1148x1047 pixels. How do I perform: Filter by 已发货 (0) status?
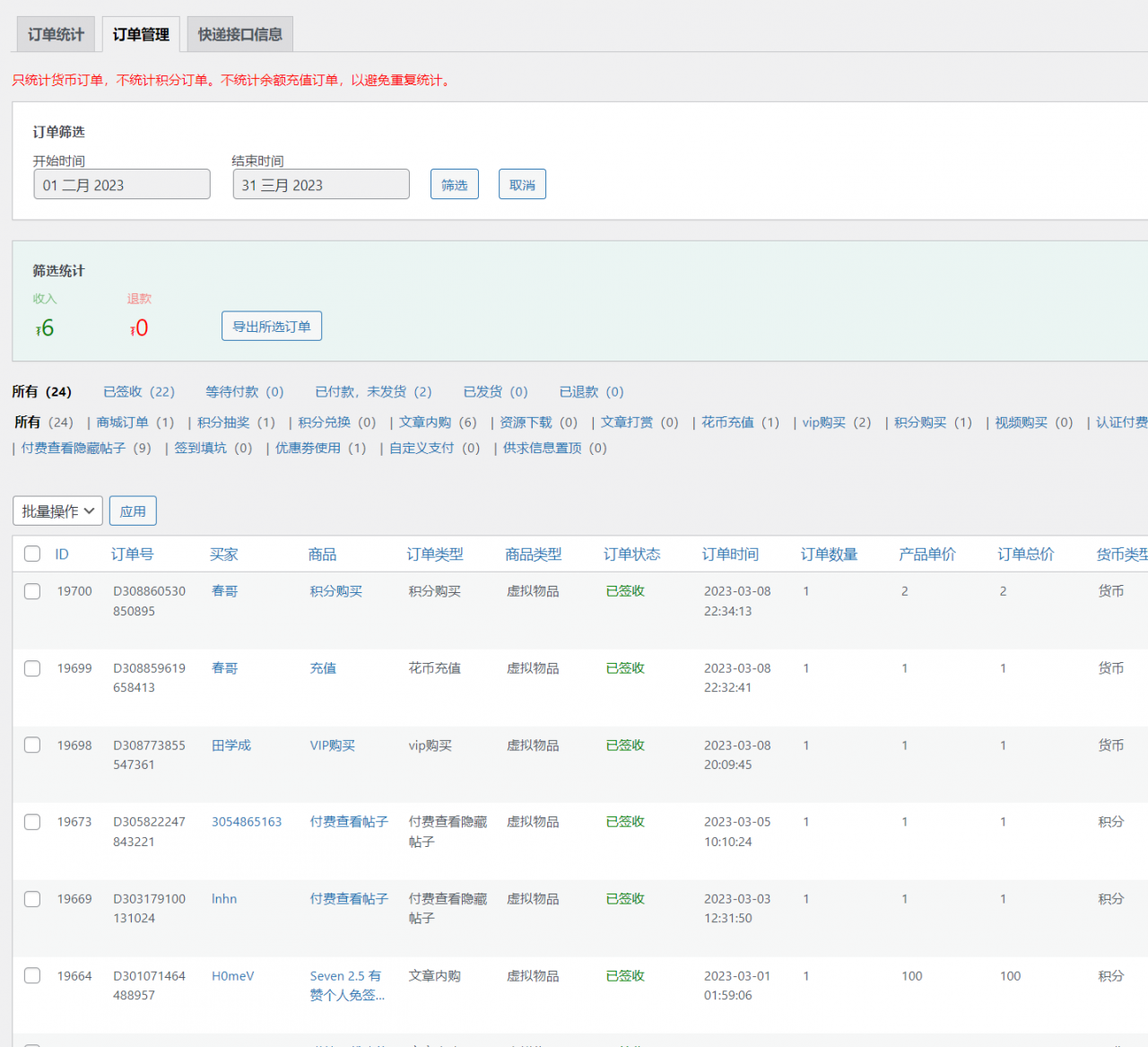(495, 392)
